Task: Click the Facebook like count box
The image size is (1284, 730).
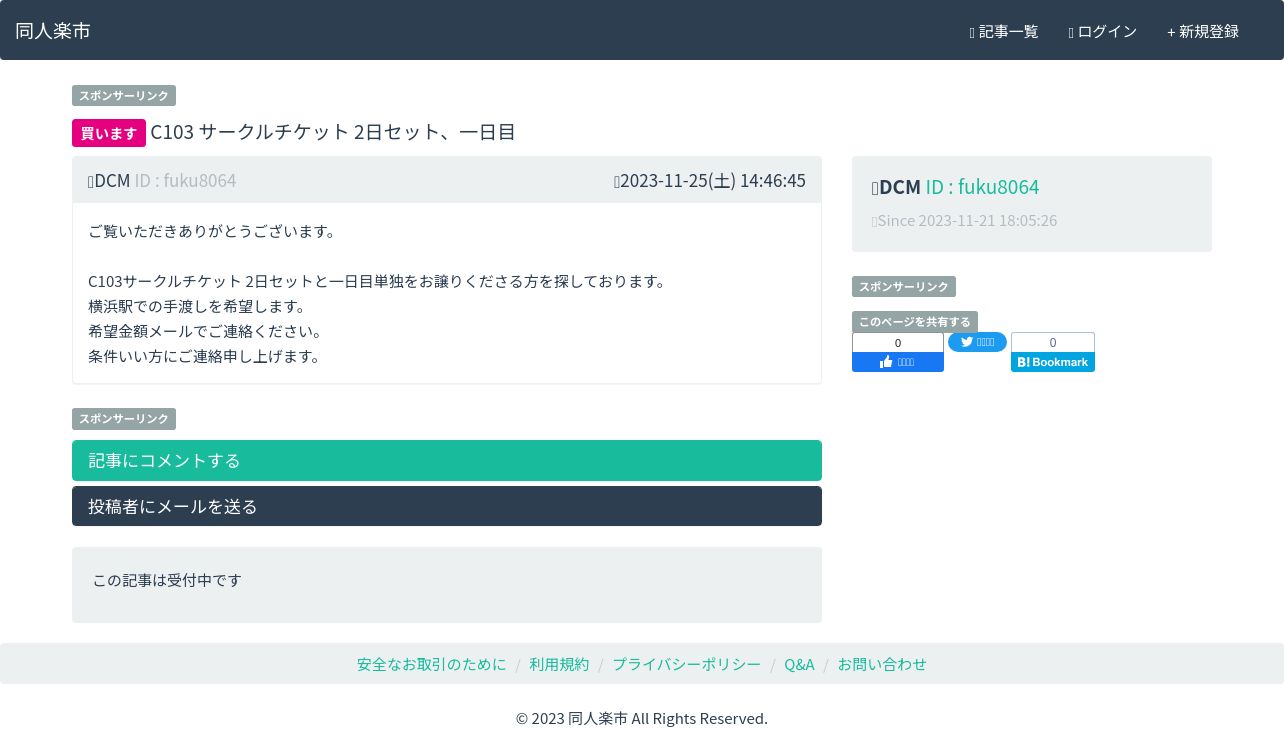Action: (x=898, y=343)
